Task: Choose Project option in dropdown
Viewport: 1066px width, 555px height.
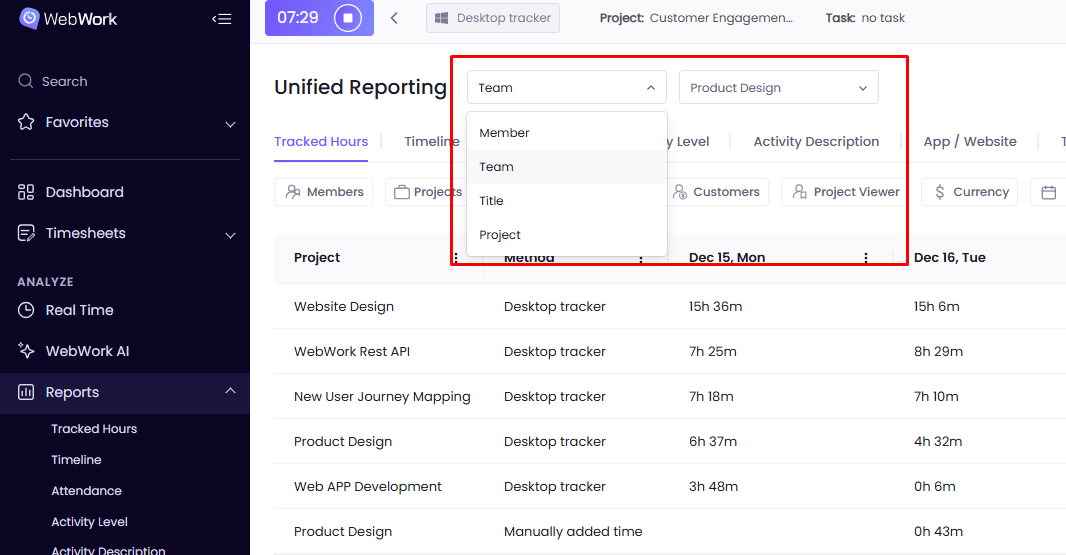Action: 500,235
